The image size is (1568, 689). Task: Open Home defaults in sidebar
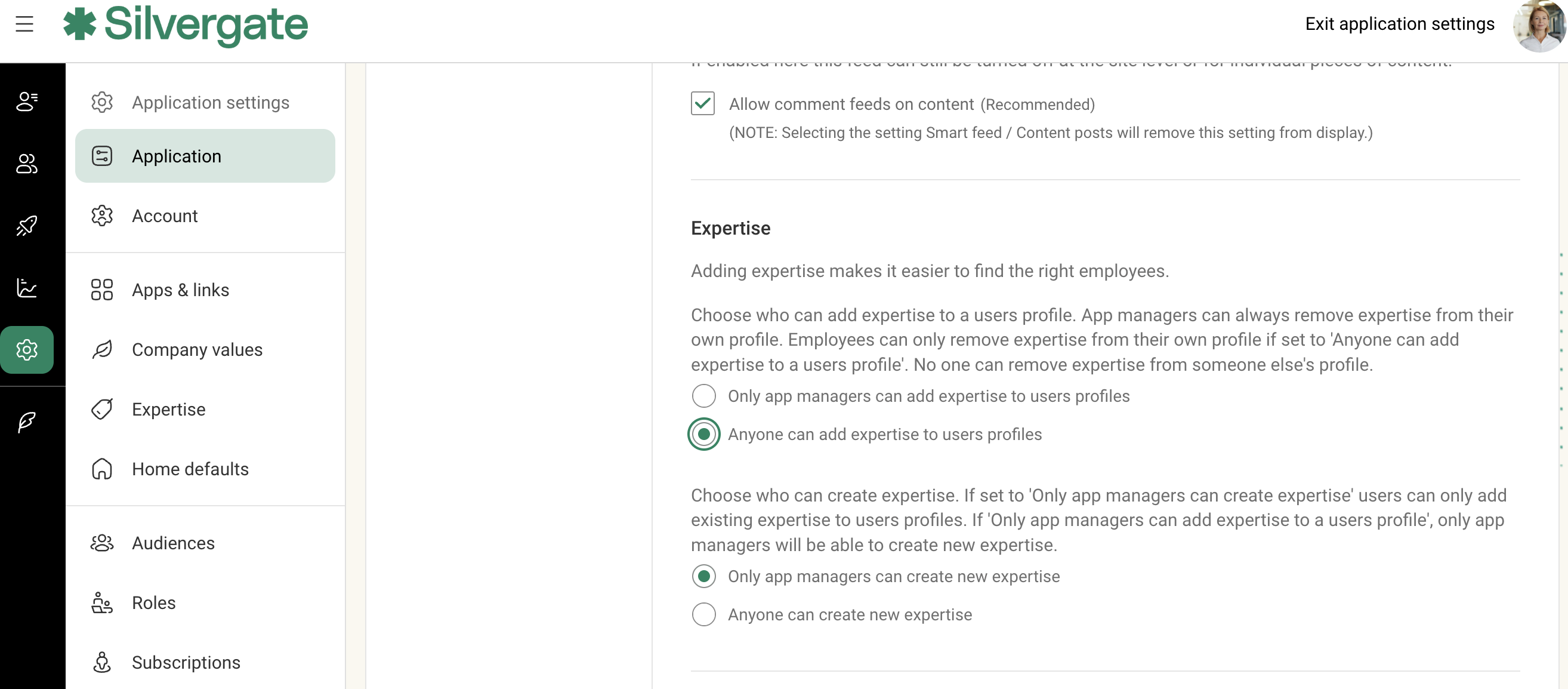click(190, 469)
